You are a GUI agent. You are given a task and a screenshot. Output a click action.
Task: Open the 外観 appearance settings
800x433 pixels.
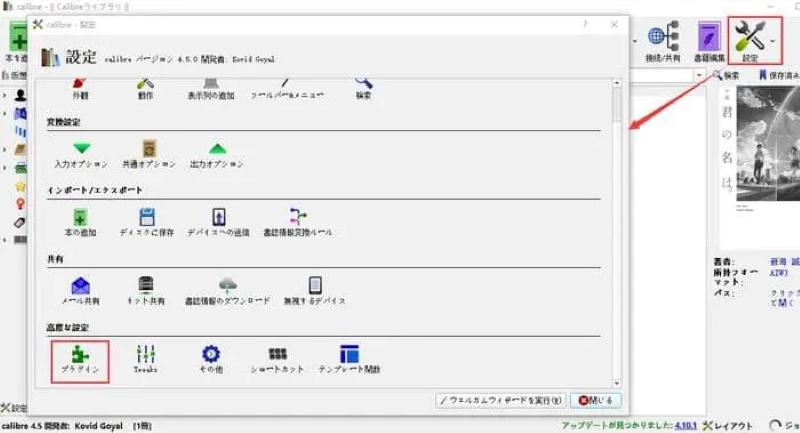tap(80, 88)
